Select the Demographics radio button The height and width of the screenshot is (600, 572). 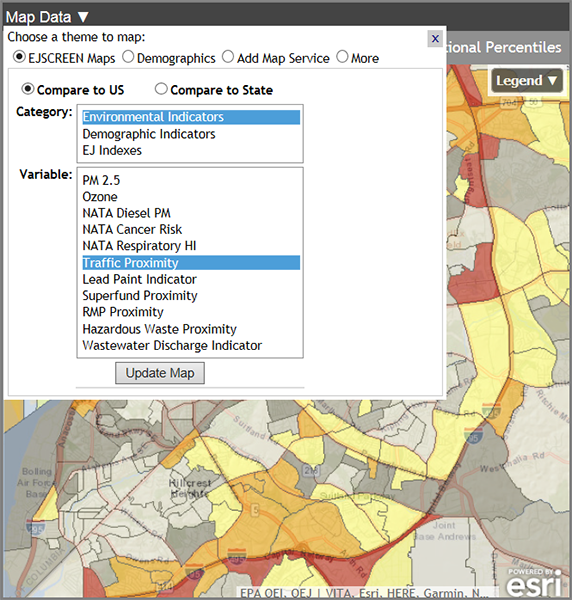tap(128, 57)
